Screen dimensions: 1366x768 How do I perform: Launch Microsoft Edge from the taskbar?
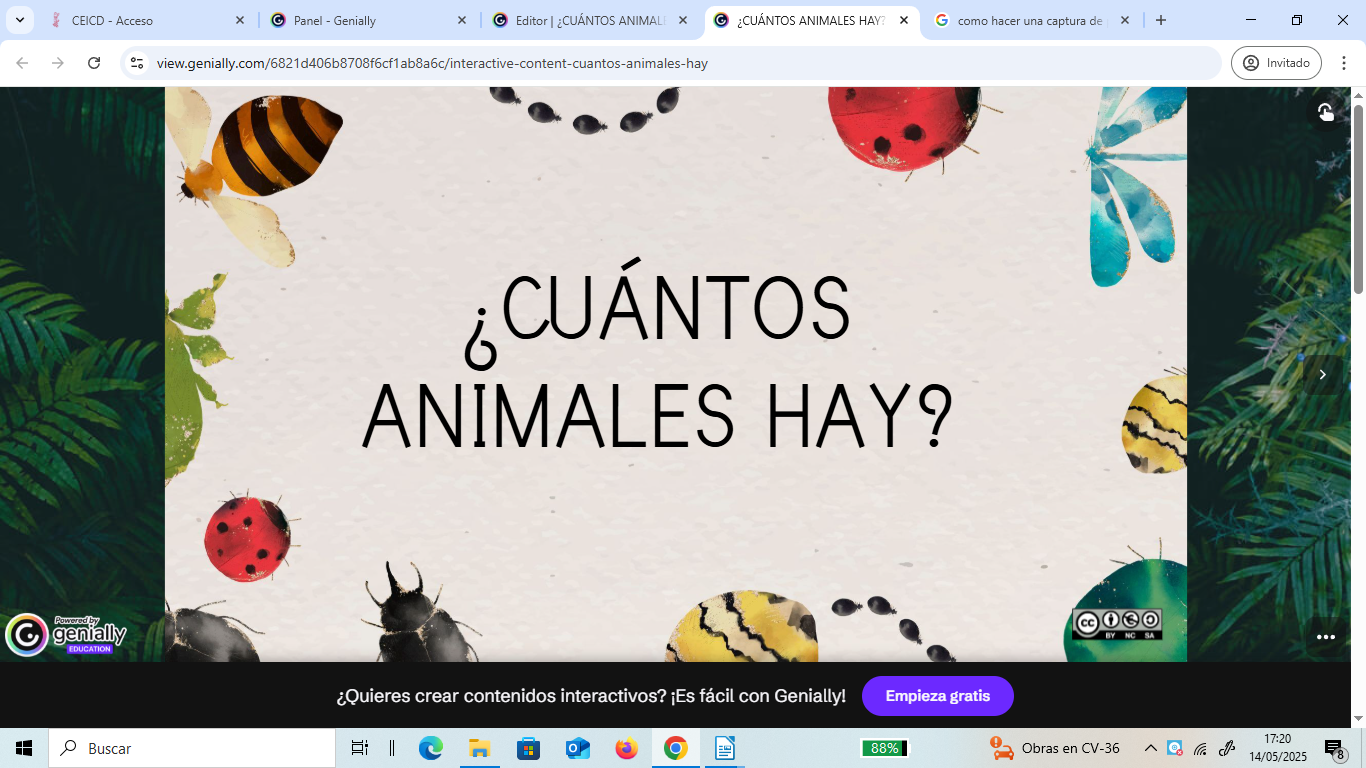tap(430, 747)
